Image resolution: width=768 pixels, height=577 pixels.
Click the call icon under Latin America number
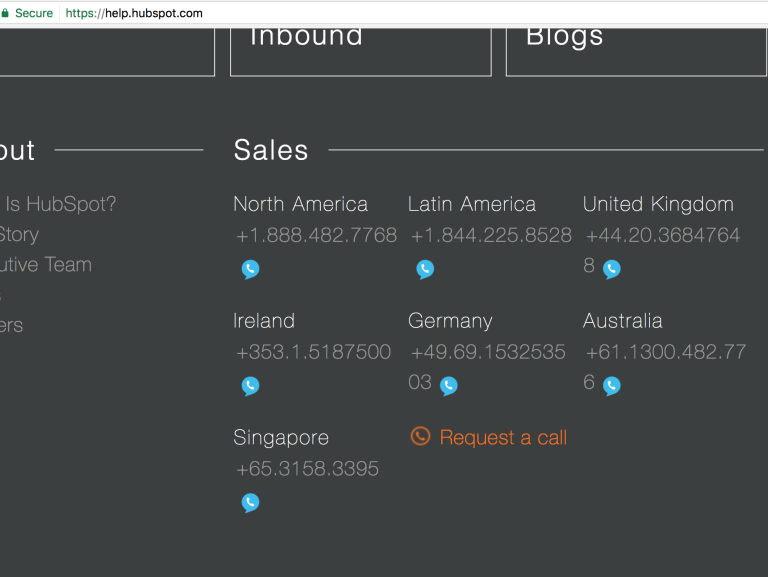coord(425,269)
